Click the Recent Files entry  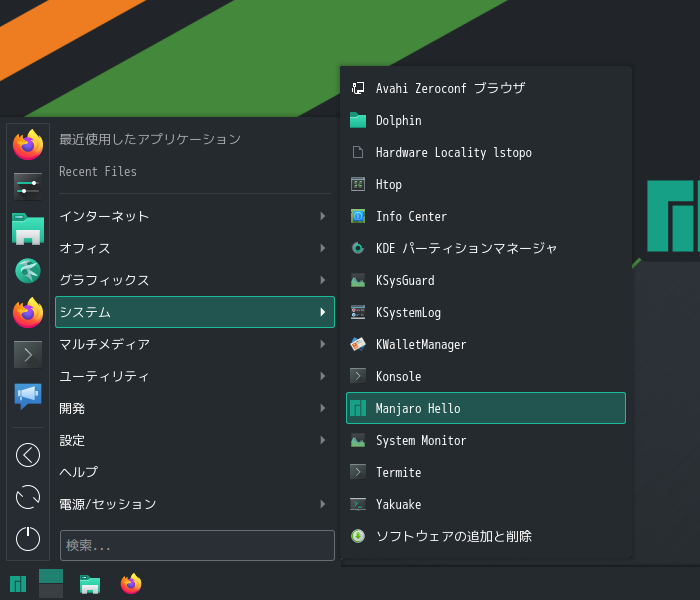click(x=98, y=171)
